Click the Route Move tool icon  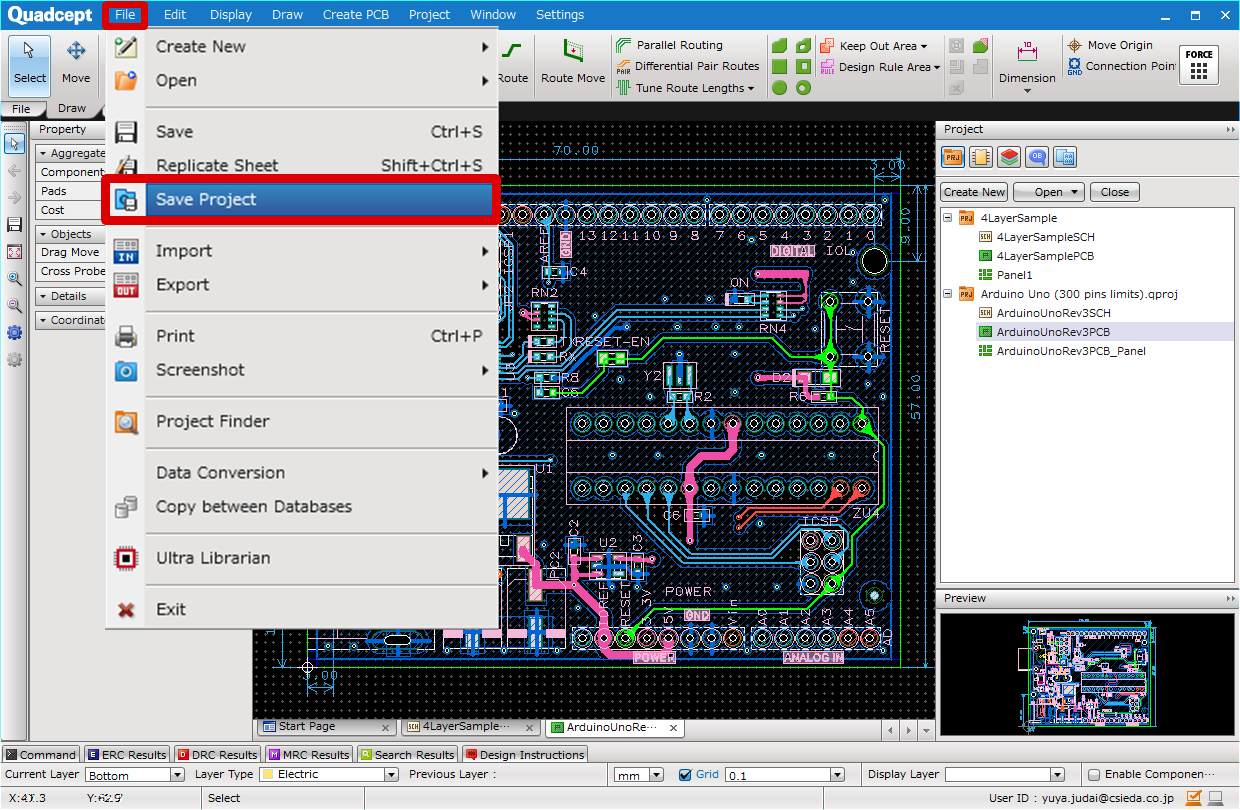573,51
